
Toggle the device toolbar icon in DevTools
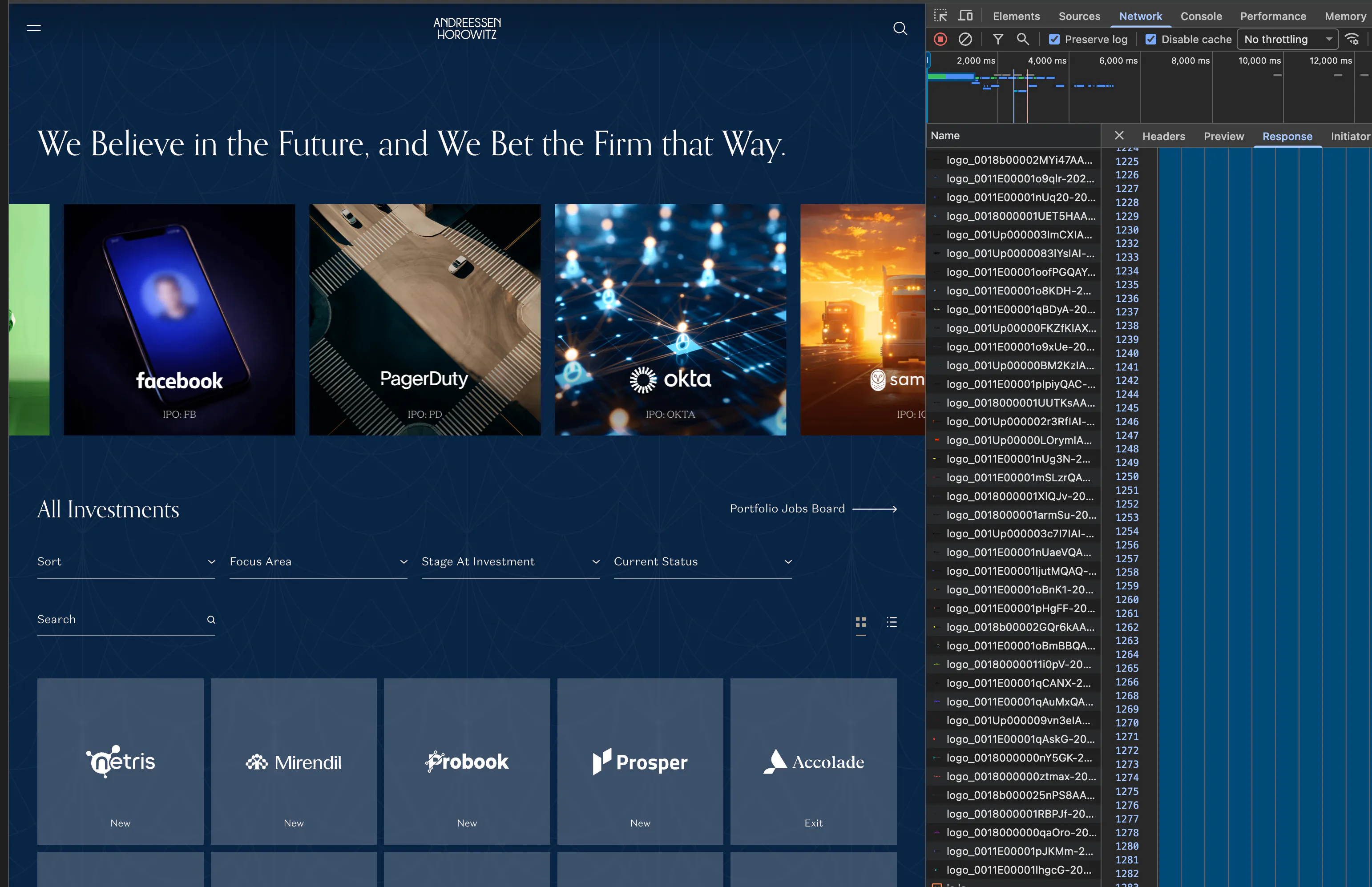pyautogui.click(x=966, y=16)
